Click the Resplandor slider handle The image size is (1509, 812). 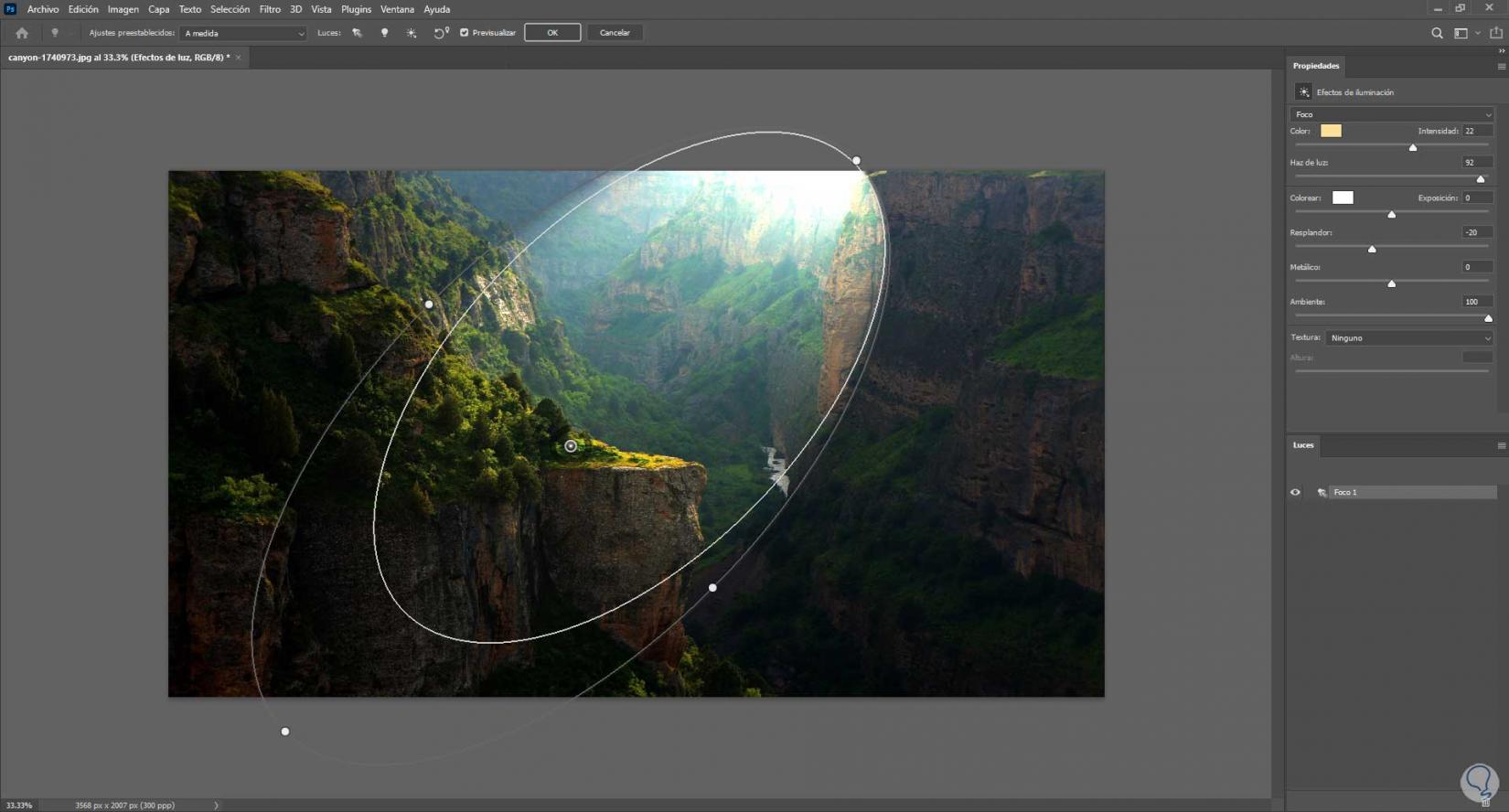[1372, 249]
